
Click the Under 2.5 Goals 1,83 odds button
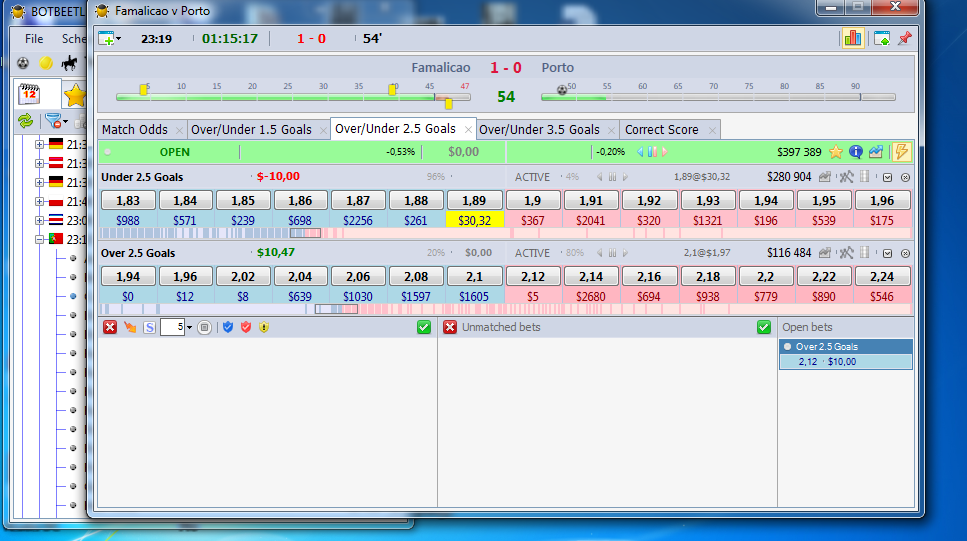[128, 200]
